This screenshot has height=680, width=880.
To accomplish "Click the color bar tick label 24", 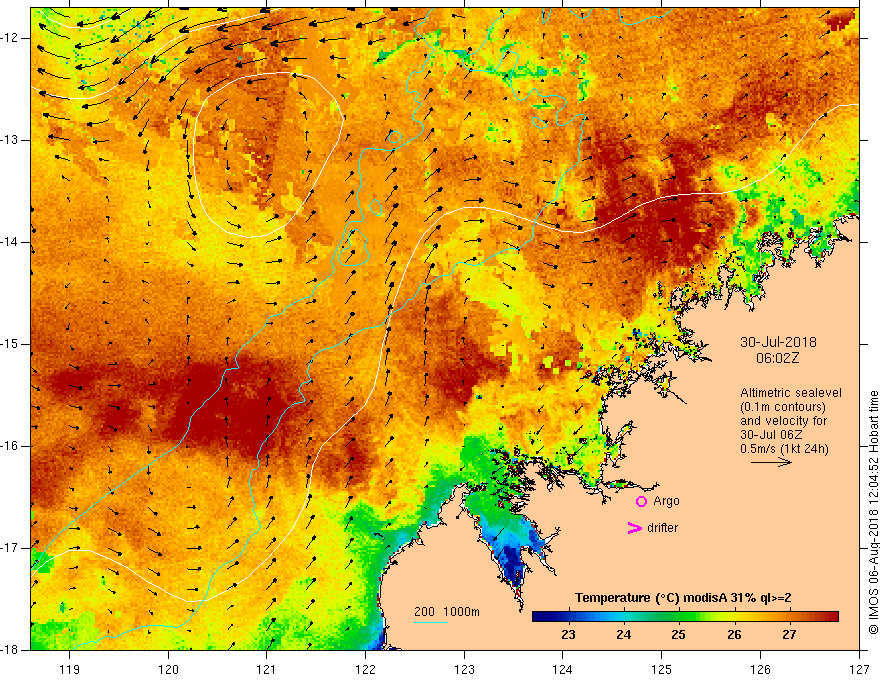I will click(624, 635).
